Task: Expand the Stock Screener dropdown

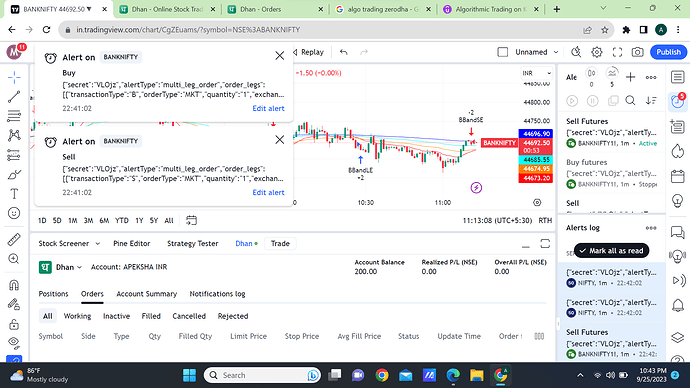Action: (69, 243)
